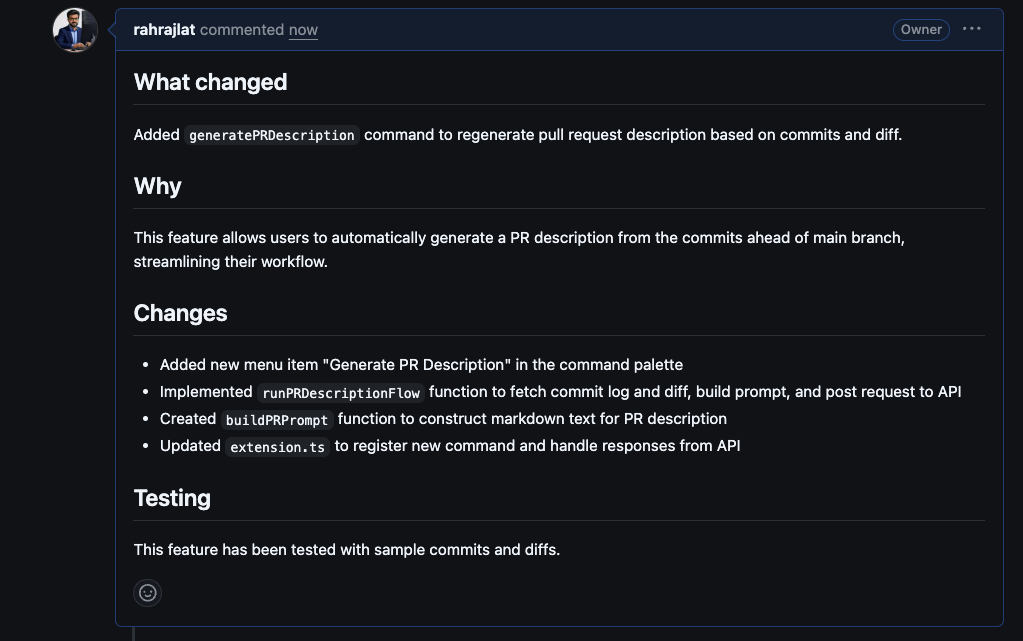The width and height of the screenshot is (1023, 641).
Task: Click the Generate PR Description bullet item
Action: point(420,364)
